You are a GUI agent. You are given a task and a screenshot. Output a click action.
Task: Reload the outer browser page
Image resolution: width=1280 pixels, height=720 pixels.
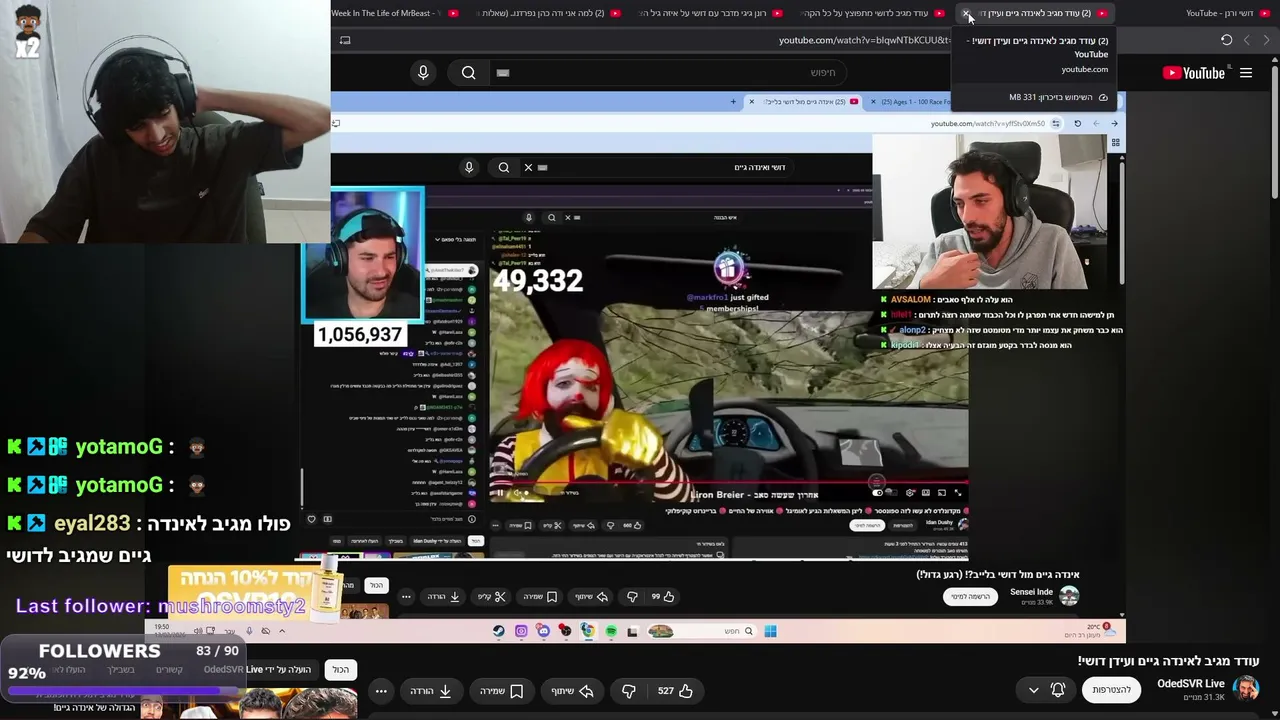(1226, 40)
